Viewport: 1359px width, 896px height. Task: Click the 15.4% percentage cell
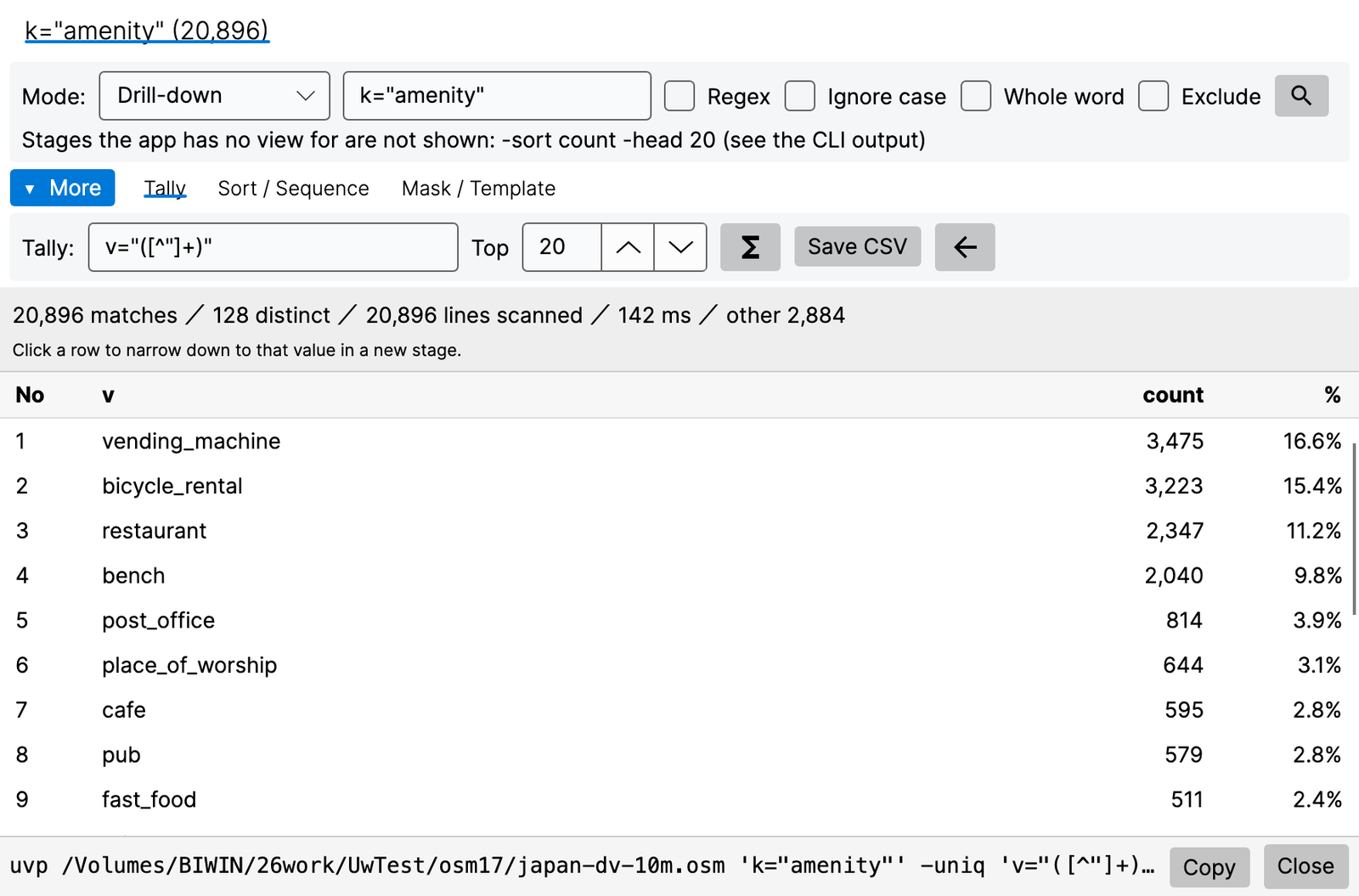[x=1313, y=486]
